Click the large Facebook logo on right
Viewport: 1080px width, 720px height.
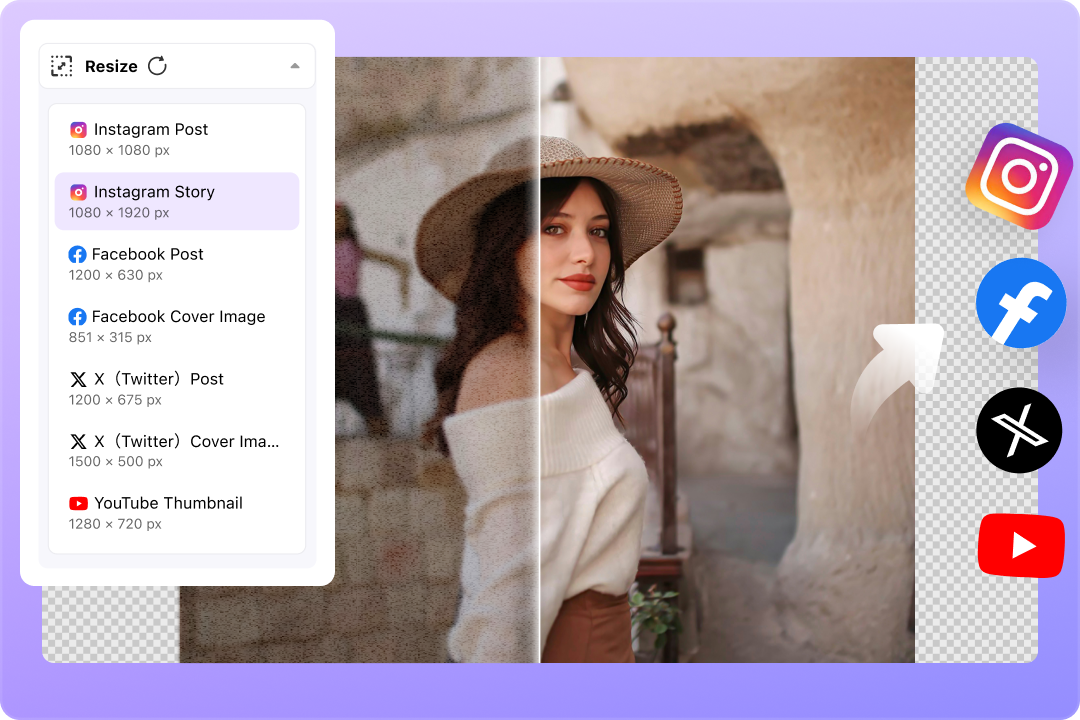[1021, 303]
